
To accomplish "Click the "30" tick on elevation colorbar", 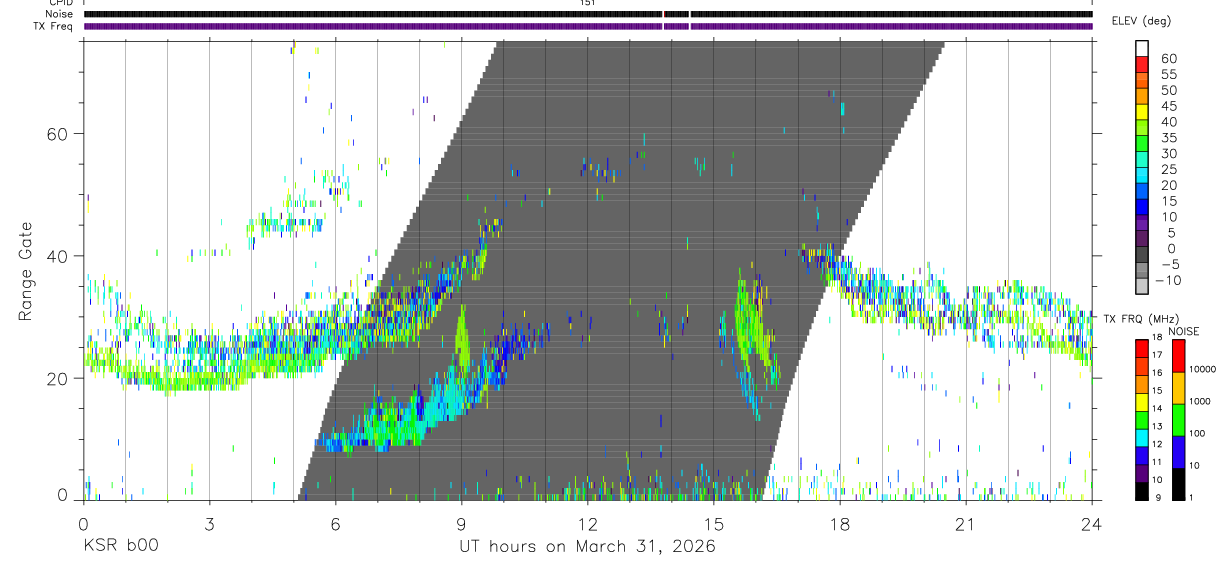I will (1169, 153).
